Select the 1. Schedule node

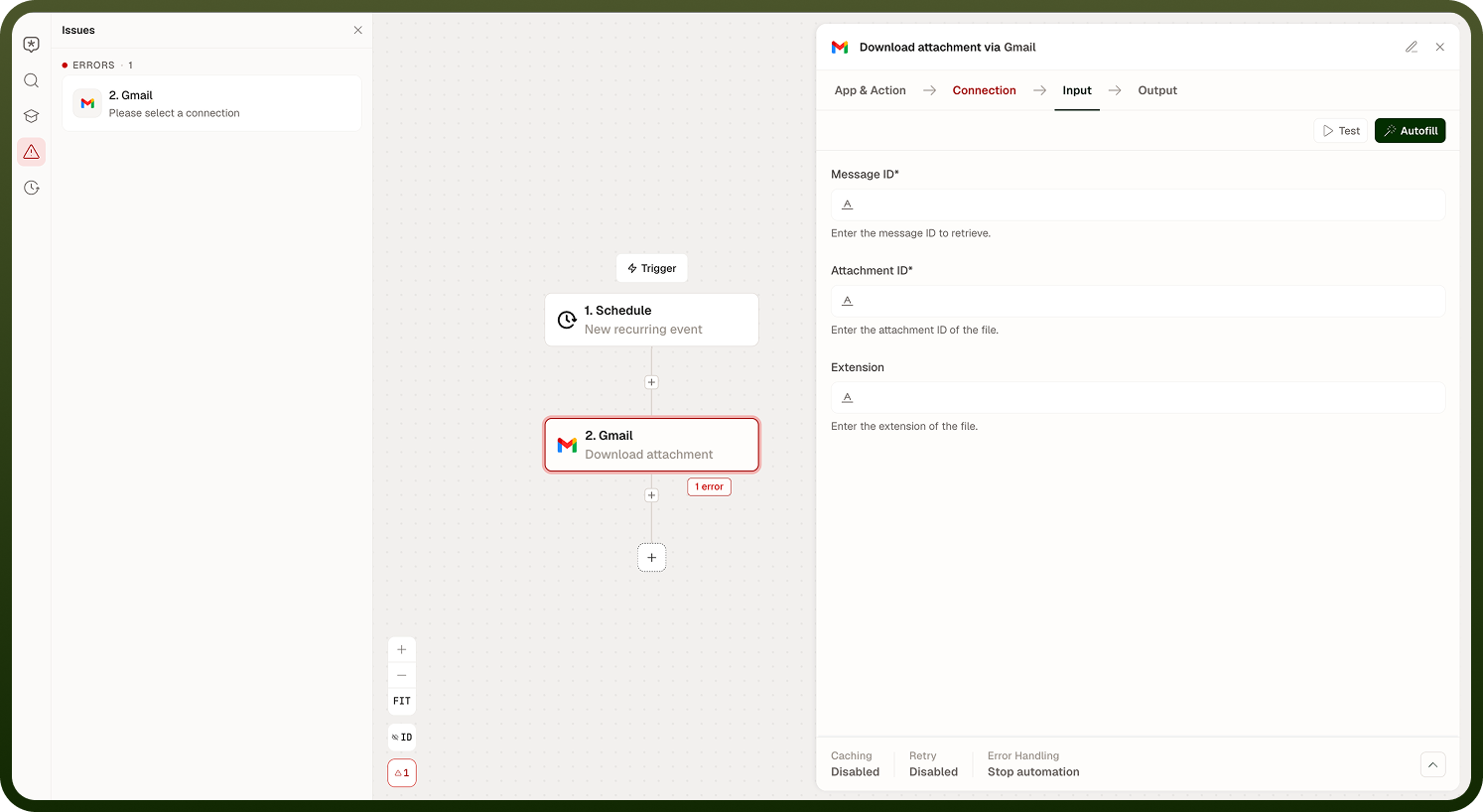click(651, 320)
